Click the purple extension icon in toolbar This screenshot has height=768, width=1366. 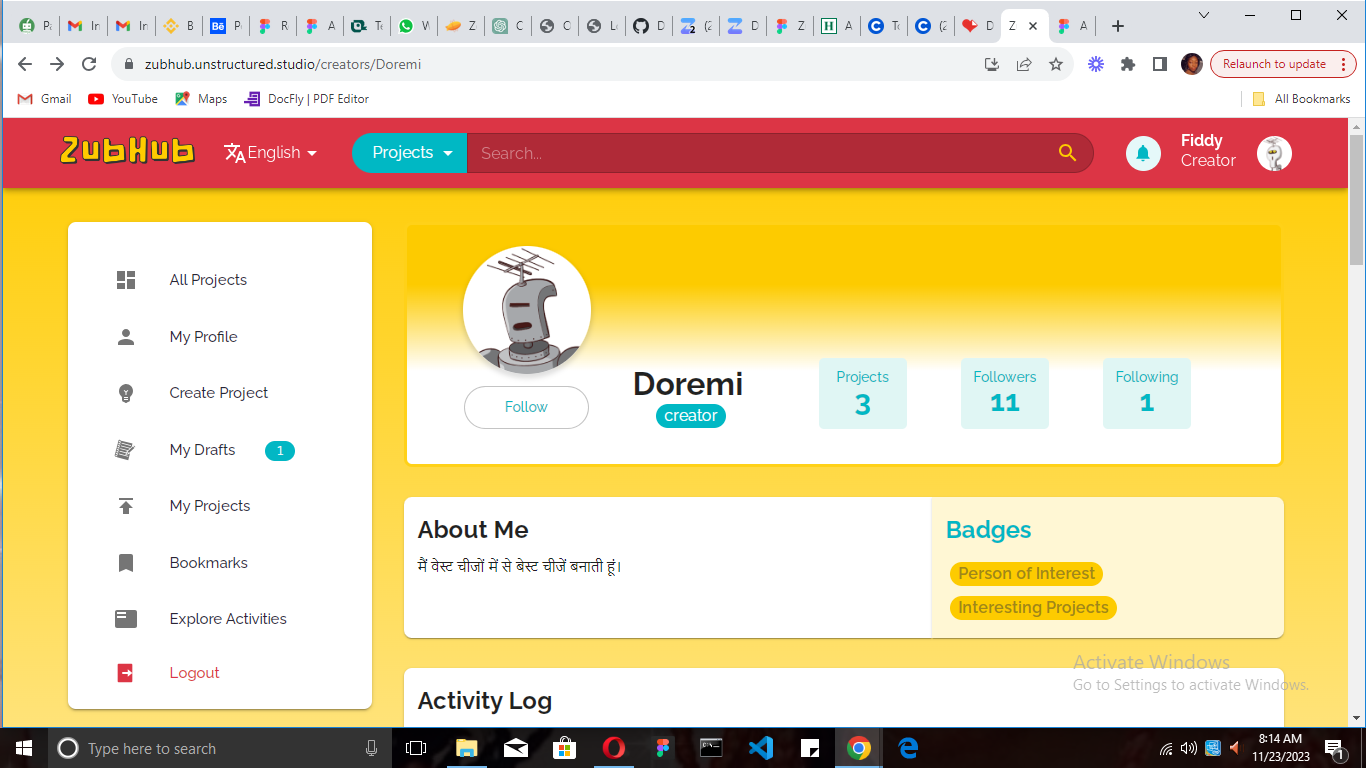pos(1096,64)
